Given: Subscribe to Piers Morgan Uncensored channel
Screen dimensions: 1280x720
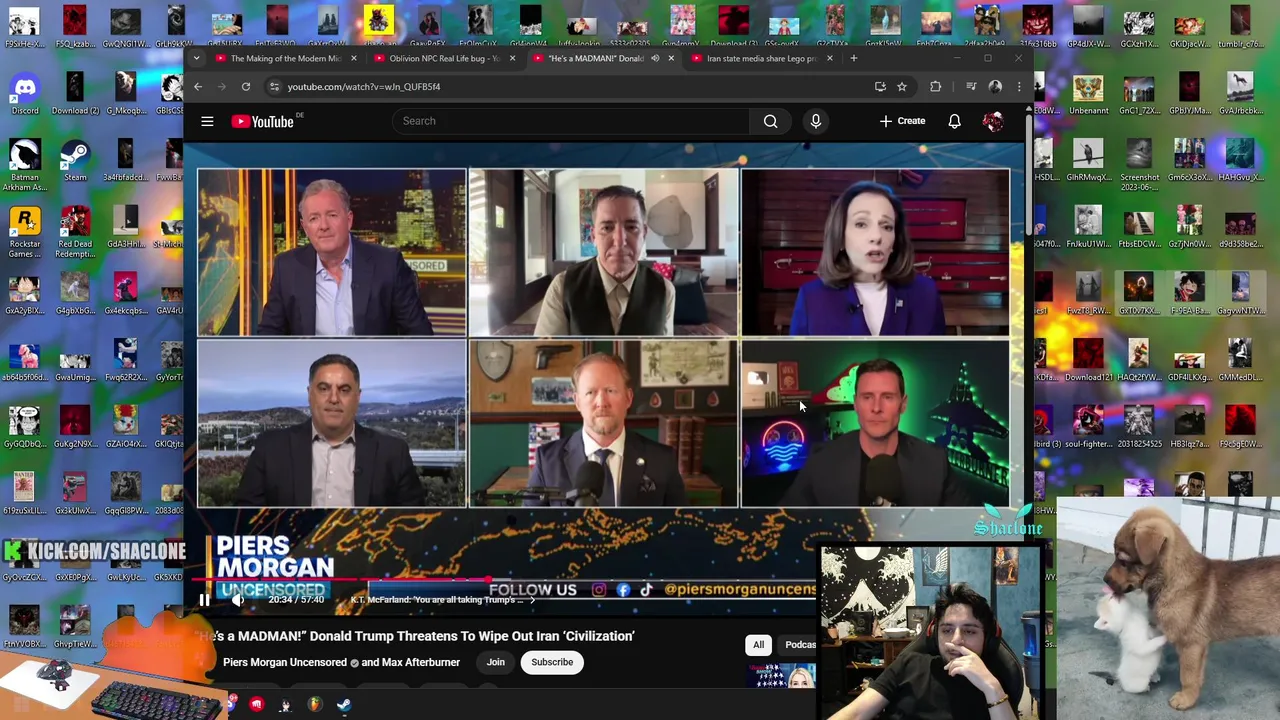Looking at the screenshot, I should 552,662.
